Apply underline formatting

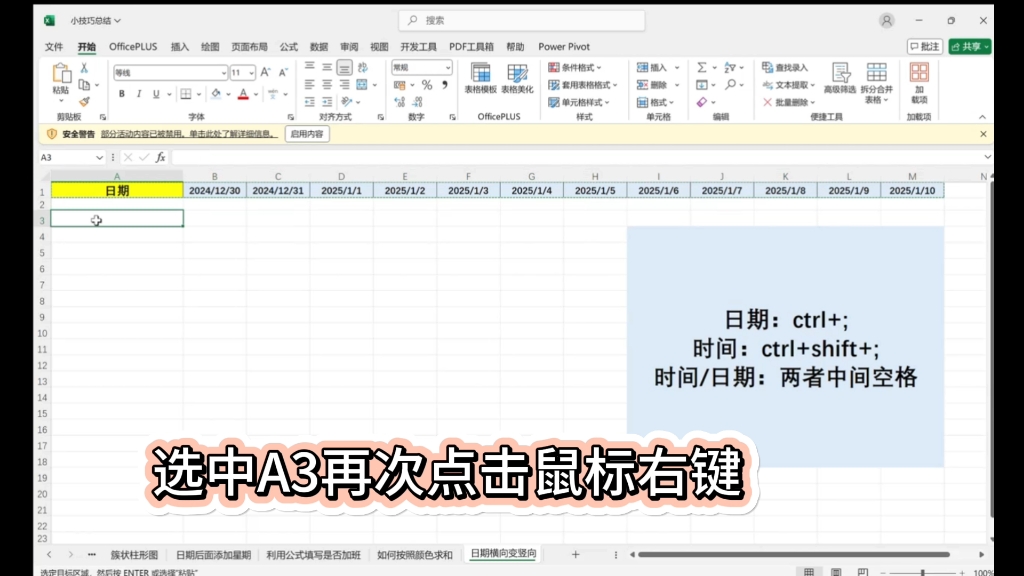(x=156, y=94)
